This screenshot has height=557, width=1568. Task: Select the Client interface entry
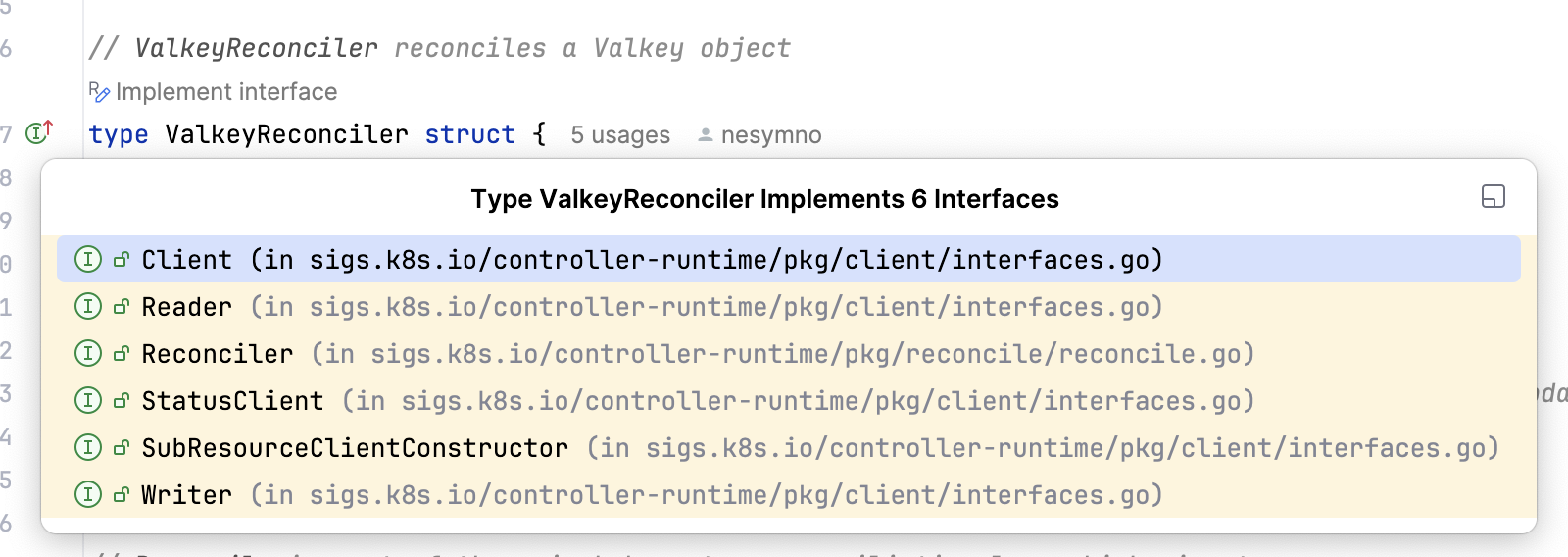pyautogui.click(x=789, y=260)
